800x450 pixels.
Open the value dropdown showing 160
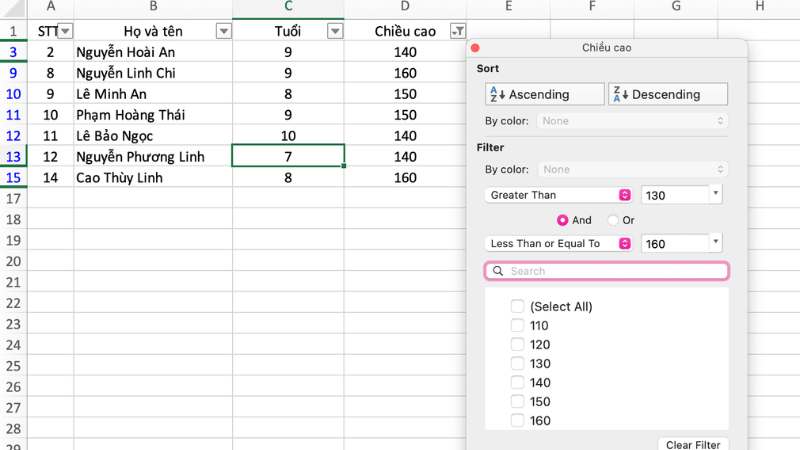coord(715,242)
